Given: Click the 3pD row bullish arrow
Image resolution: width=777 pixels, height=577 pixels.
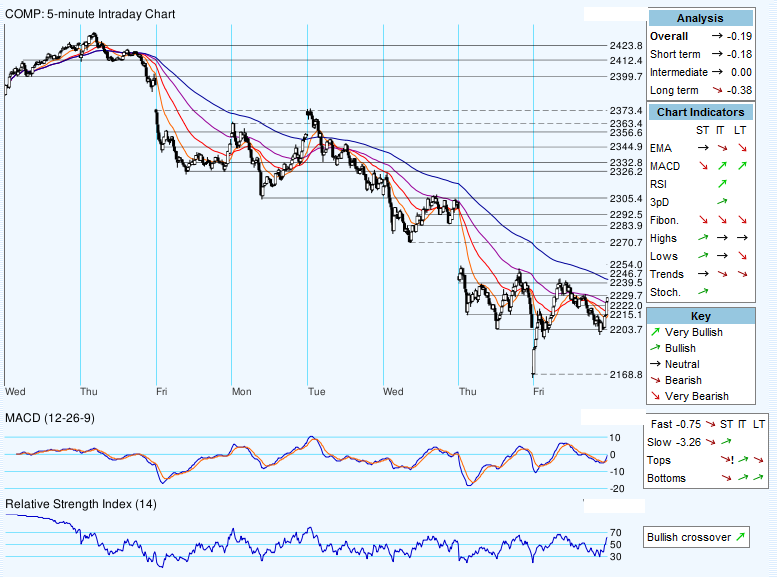Looking at the screenshot, I should pos(722,202).
